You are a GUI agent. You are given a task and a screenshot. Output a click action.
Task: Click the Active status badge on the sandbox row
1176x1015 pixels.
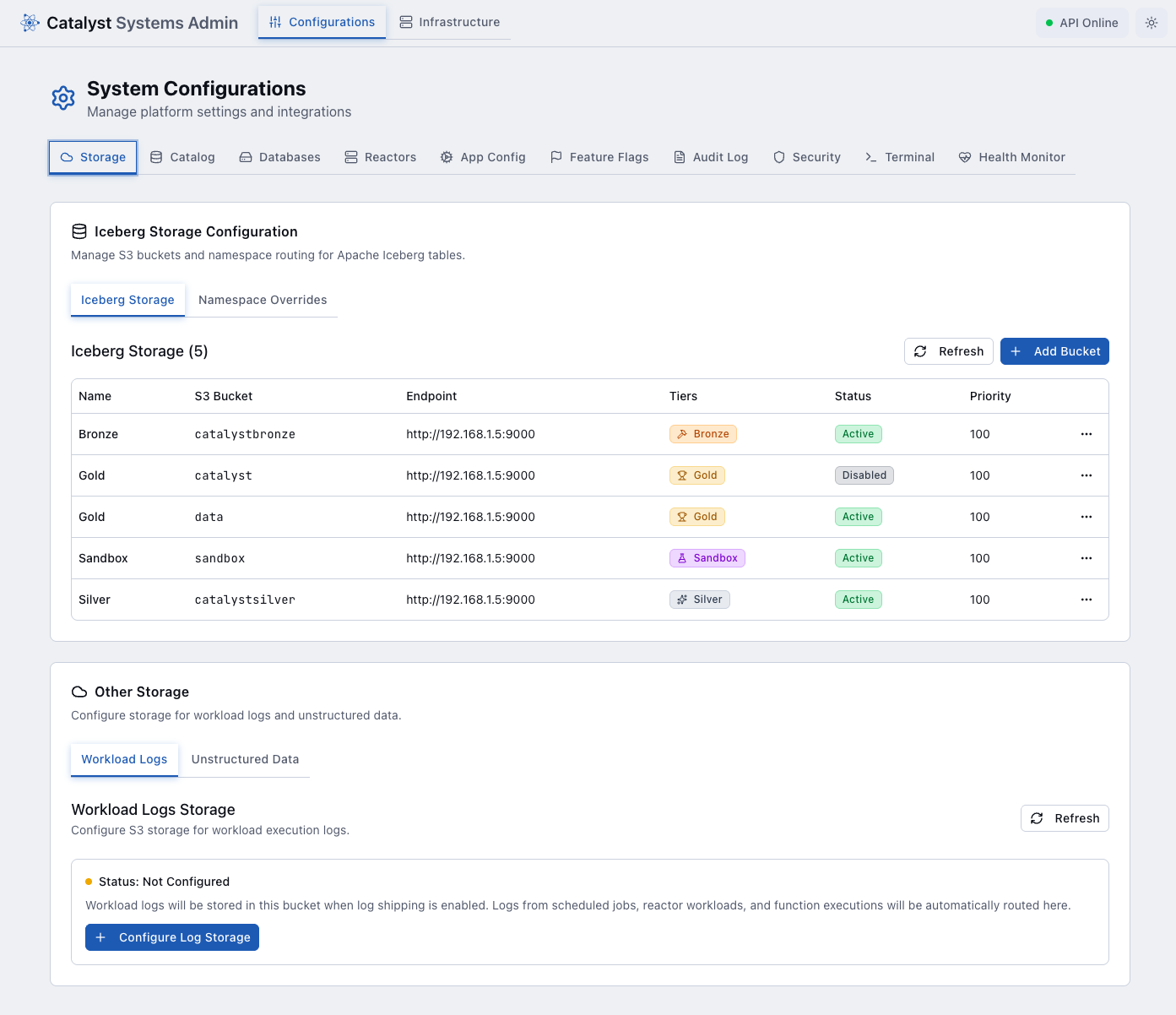859,558
